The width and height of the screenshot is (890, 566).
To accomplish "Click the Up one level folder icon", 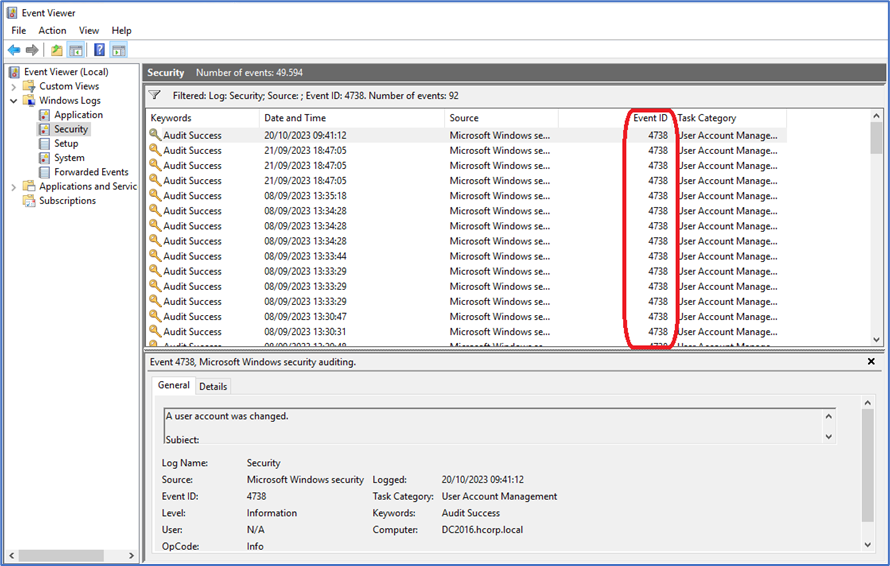I will click(x=57, y=50).
